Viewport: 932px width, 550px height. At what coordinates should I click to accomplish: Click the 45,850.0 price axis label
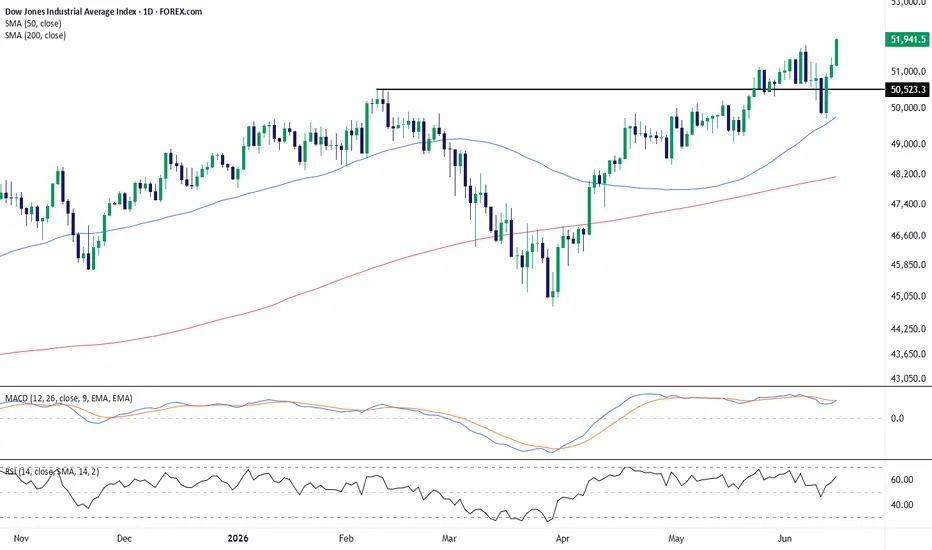(x=908, y=265)
